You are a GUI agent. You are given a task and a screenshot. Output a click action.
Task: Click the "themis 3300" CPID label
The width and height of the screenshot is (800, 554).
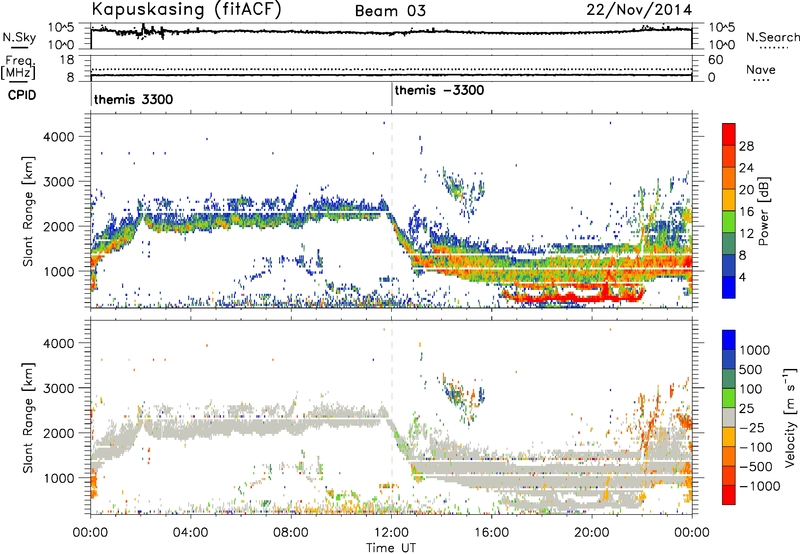(134, 99)
